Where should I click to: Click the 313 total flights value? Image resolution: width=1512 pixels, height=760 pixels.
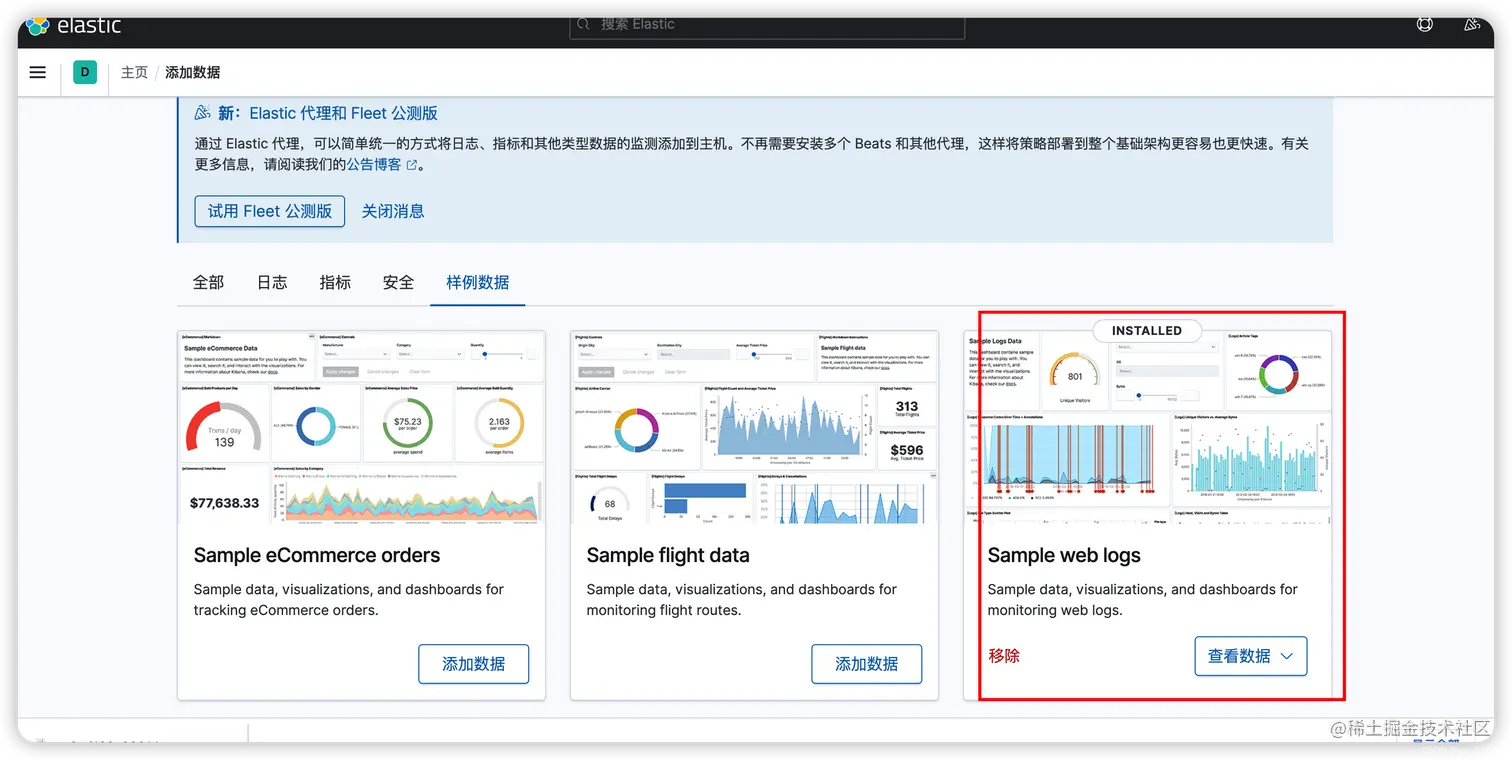(907, 406)
